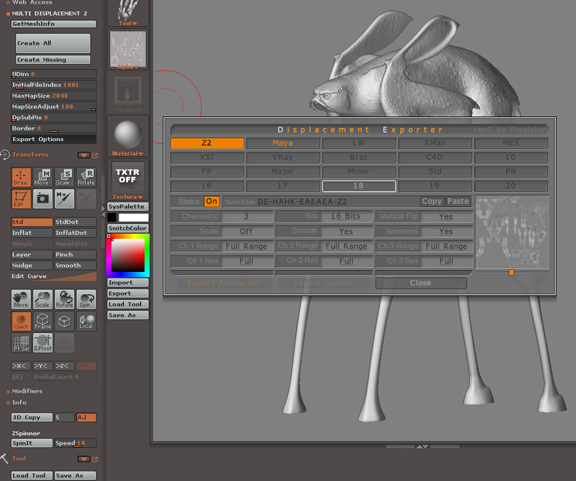Select the XSI preset tab
This screenshot has height=481, width=576.
207,157
